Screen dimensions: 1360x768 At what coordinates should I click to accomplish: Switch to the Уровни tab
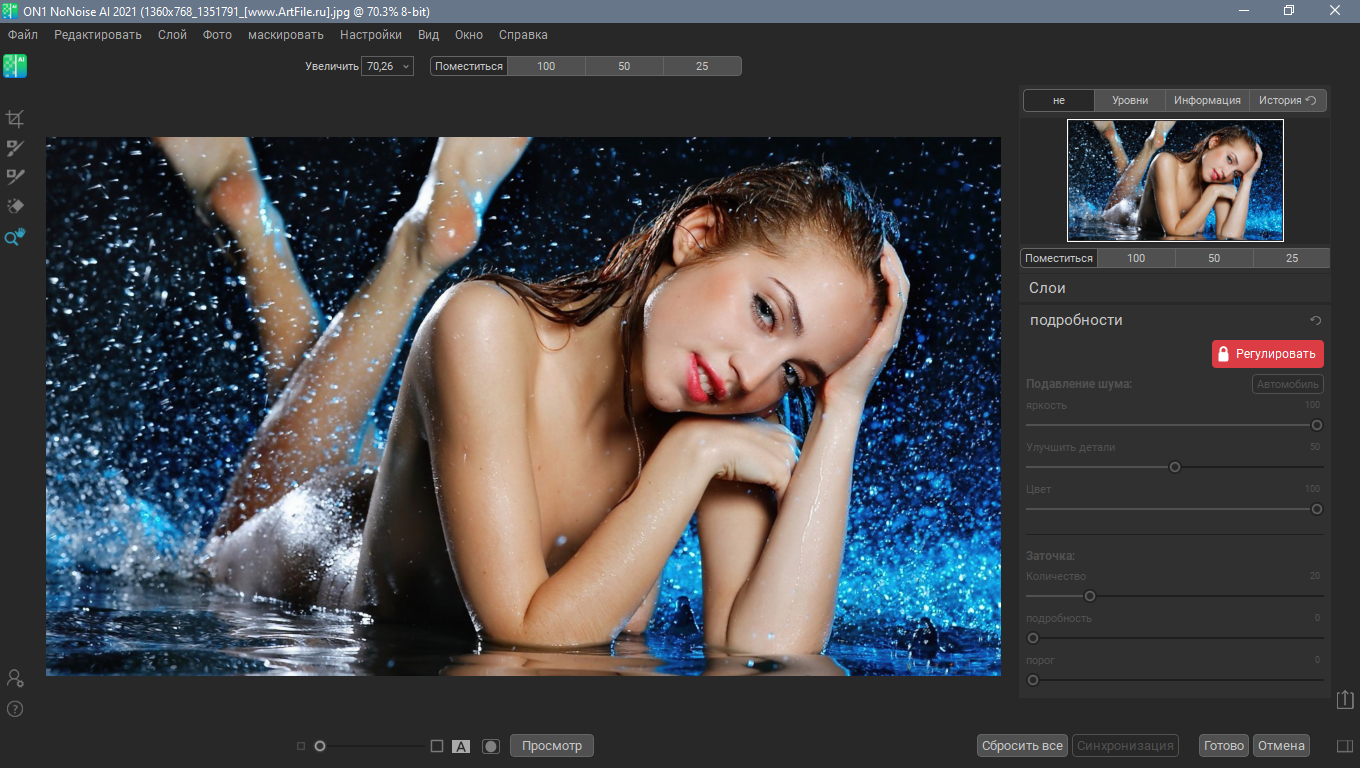1130,100
